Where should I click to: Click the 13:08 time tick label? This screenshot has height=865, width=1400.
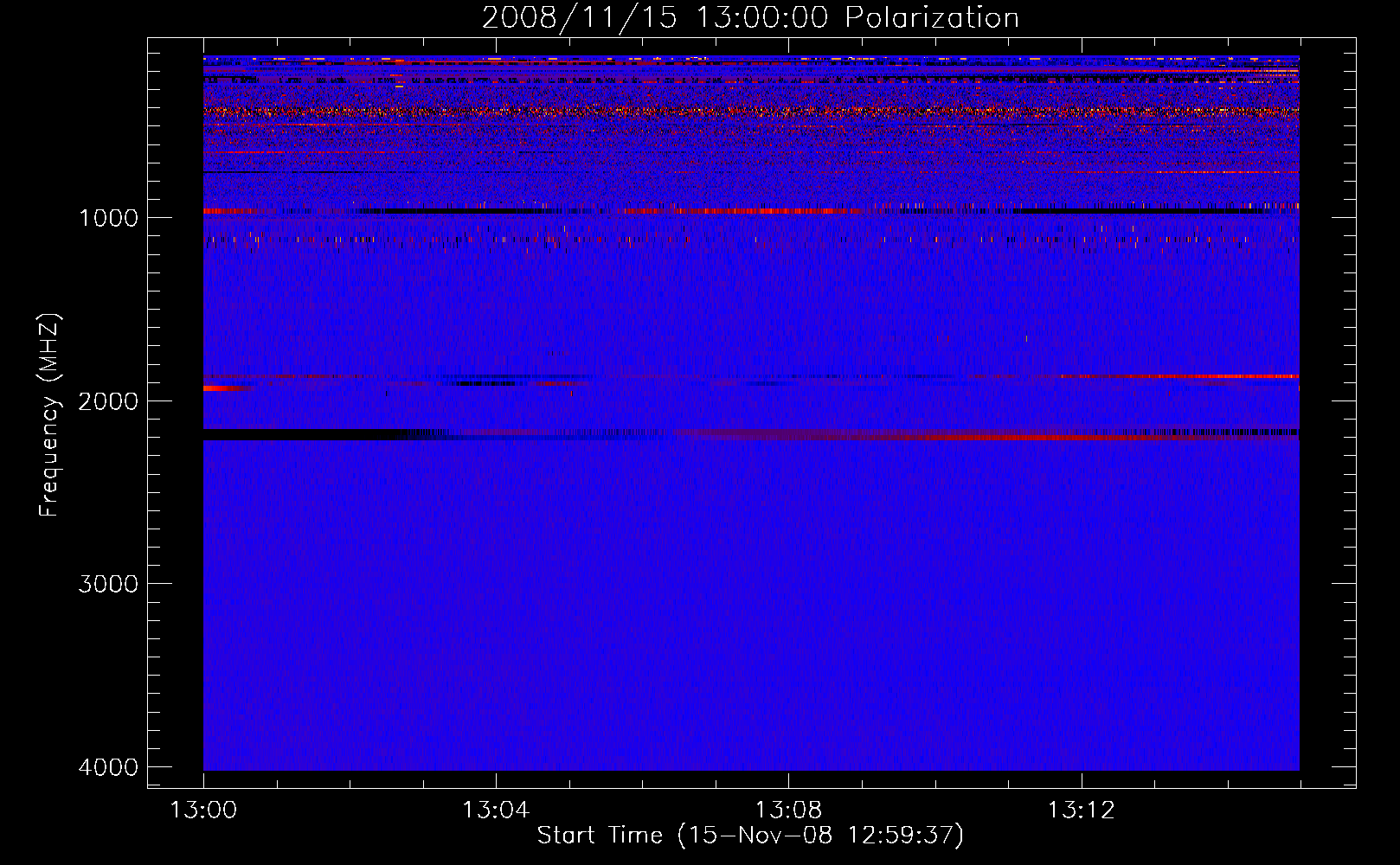[x=788, y=811]
